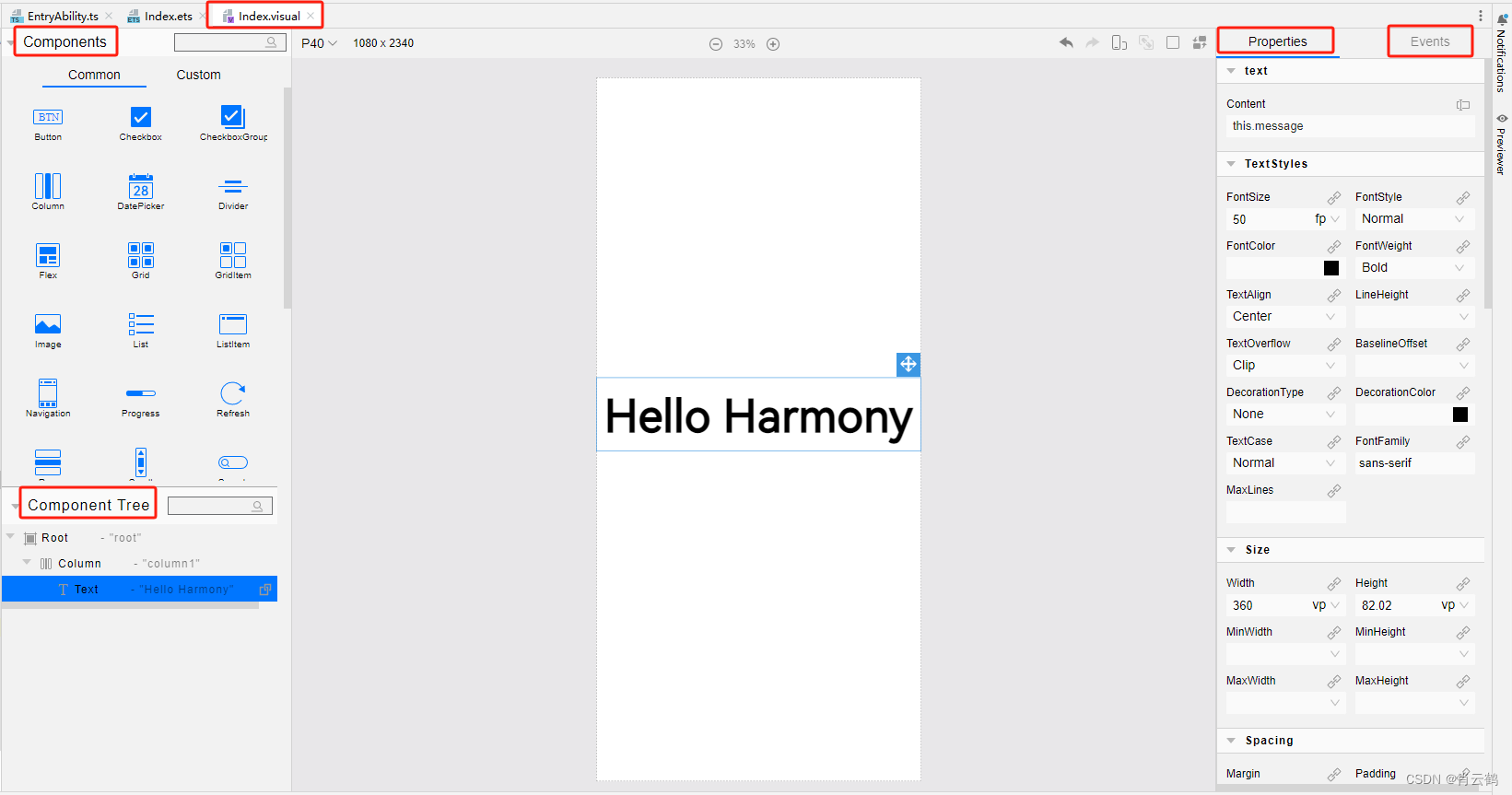
Task: Select the Properties tab
Action: click(x=1277, y=41)
